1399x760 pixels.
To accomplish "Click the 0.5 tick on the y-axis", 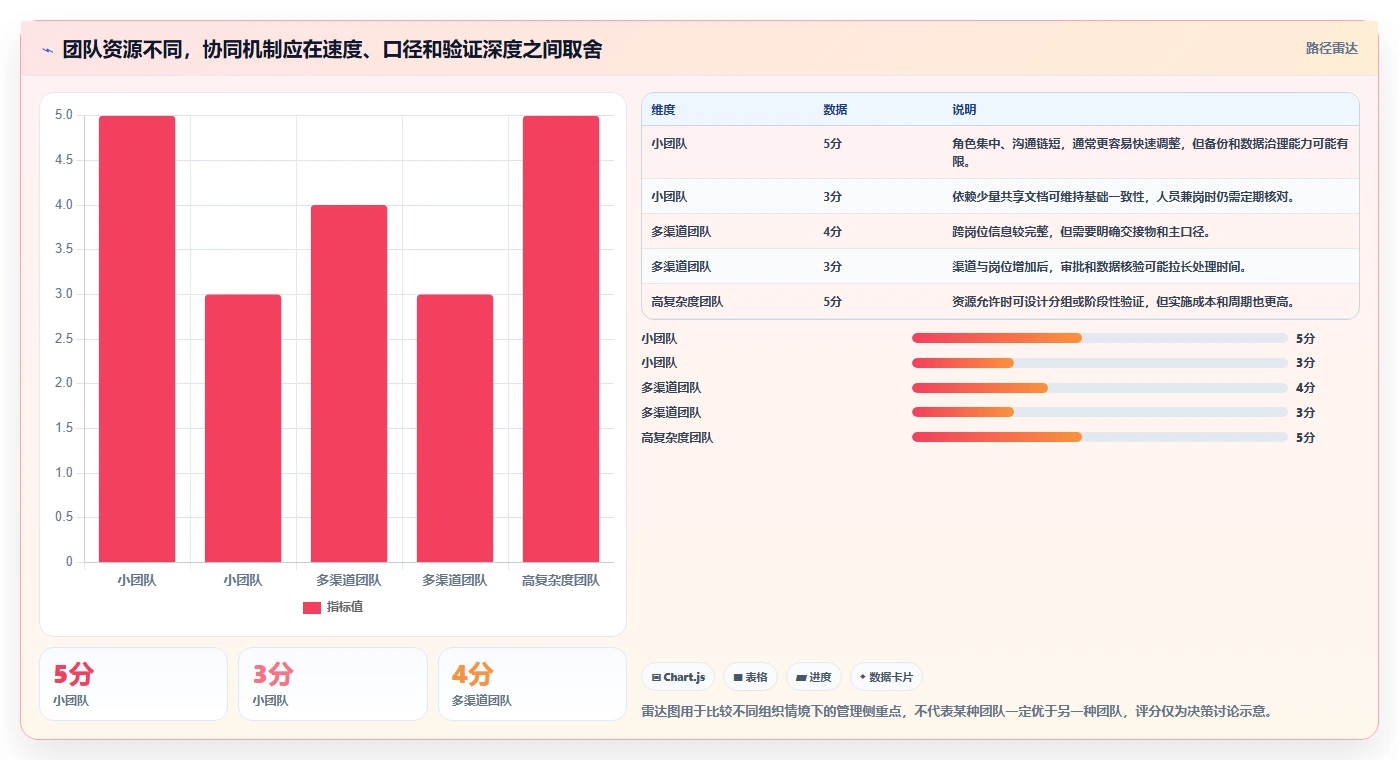I will click(x=63, y=517).
